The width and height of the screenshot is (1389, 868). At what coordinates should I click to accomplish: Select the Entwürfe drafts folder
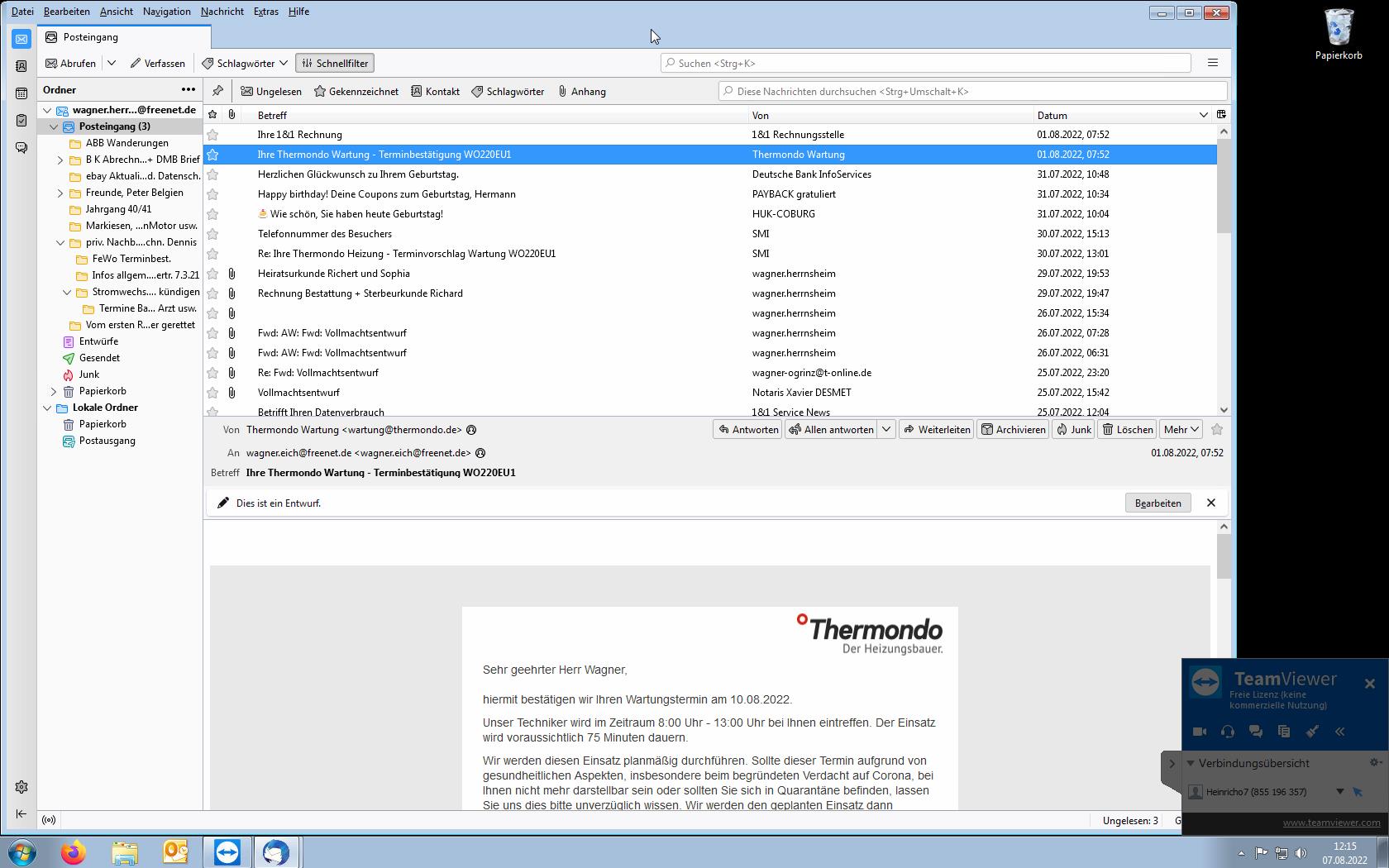pos(98,341)
